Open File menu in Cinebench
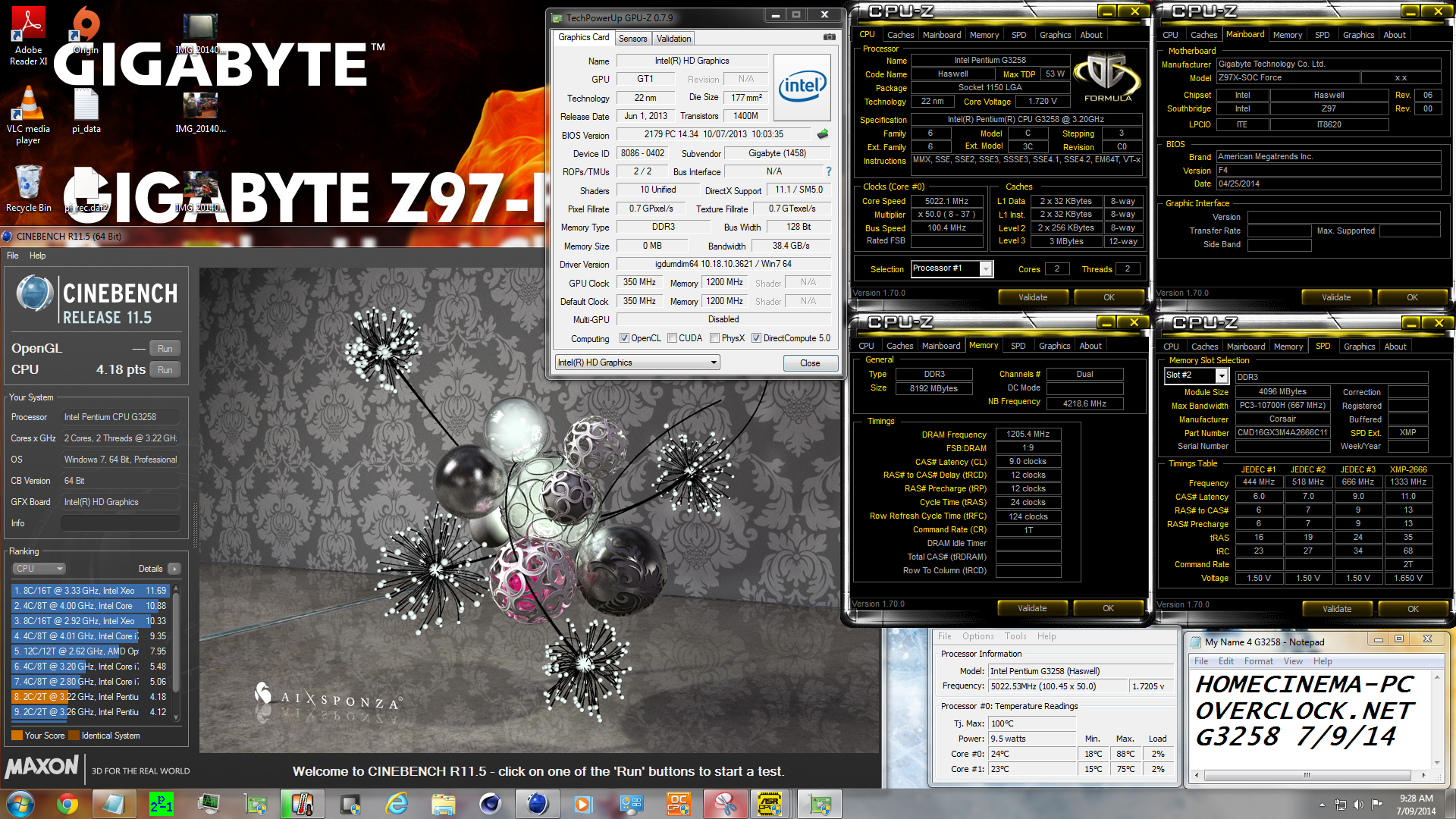Image resolution: width=1456 pixels, height=819 pixels. 13,256
